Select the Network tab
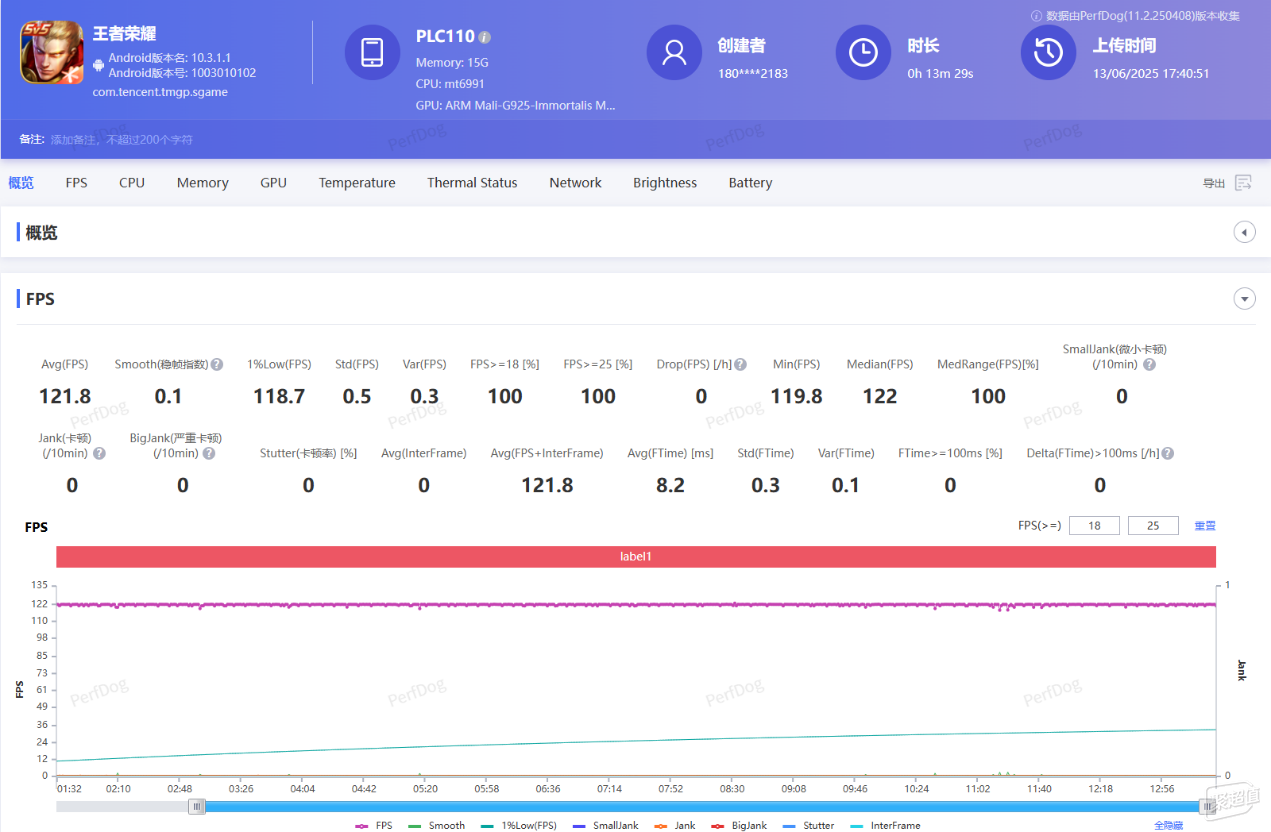The height and width of the screenshot is (832, 1271). point(575,183)
